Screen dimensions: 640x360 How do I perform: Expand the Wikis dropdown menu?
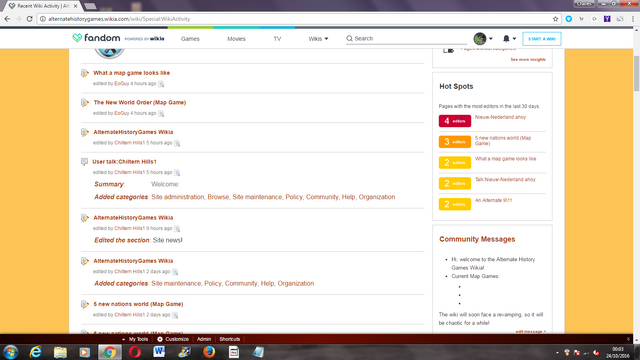point(318,39)
